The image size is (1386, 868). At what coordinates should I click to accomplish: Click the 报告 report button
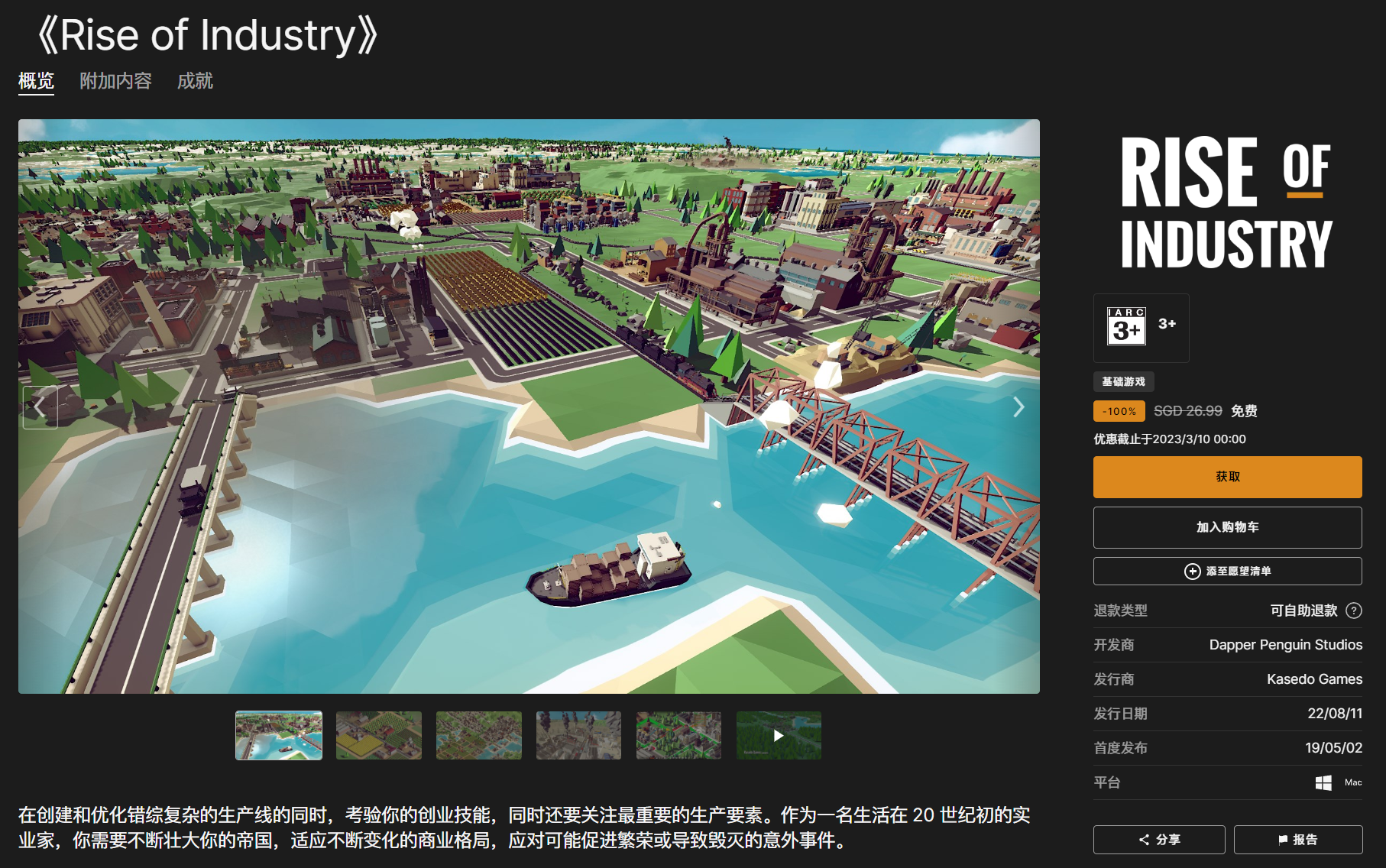click(1297, 840)
